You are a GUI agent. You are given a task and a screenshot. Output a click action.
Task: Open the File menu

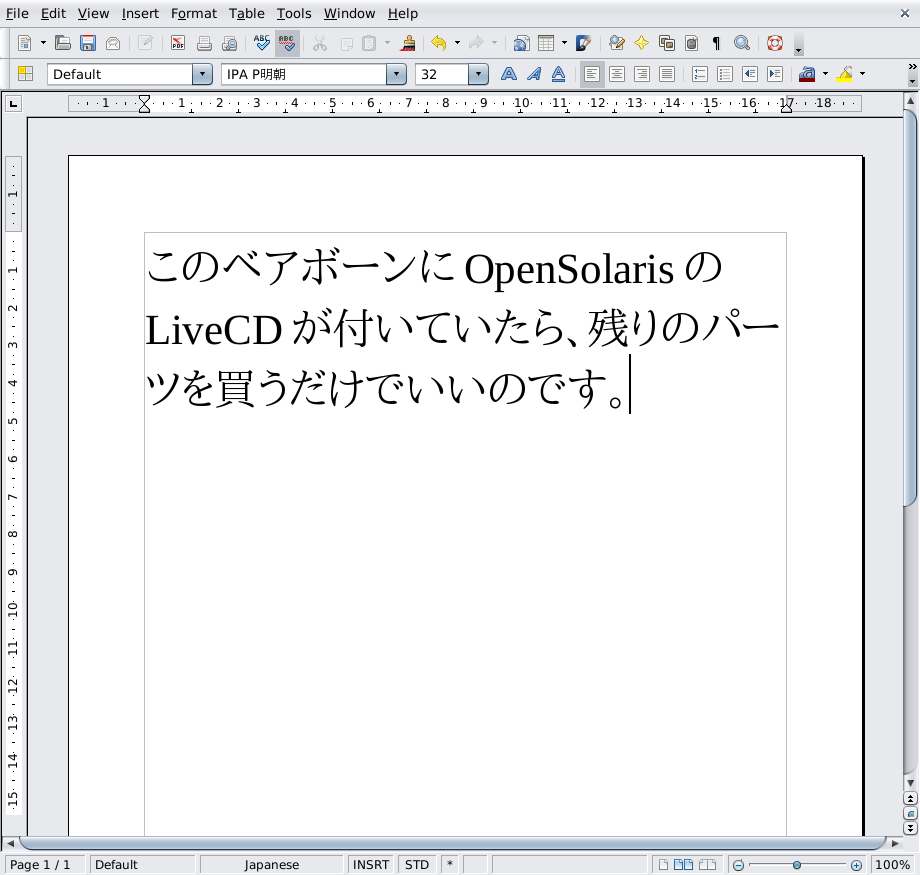point(17,13)
